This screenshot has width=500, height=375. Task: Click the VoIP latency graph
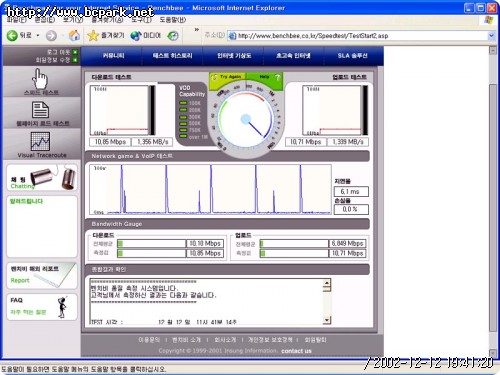210,189
